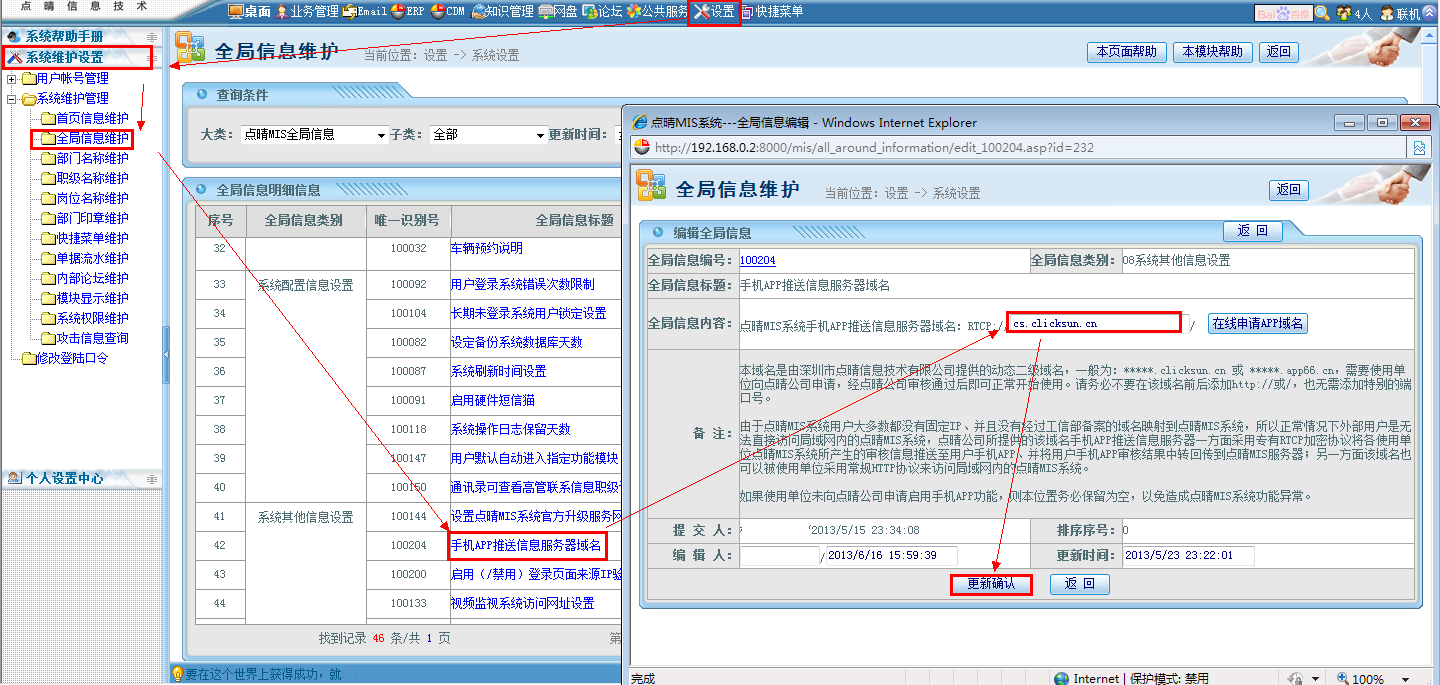This screenshot has width=1440, height=685.
Task: Click the 业务管理 icon in top bar
Action: point(283,12)
